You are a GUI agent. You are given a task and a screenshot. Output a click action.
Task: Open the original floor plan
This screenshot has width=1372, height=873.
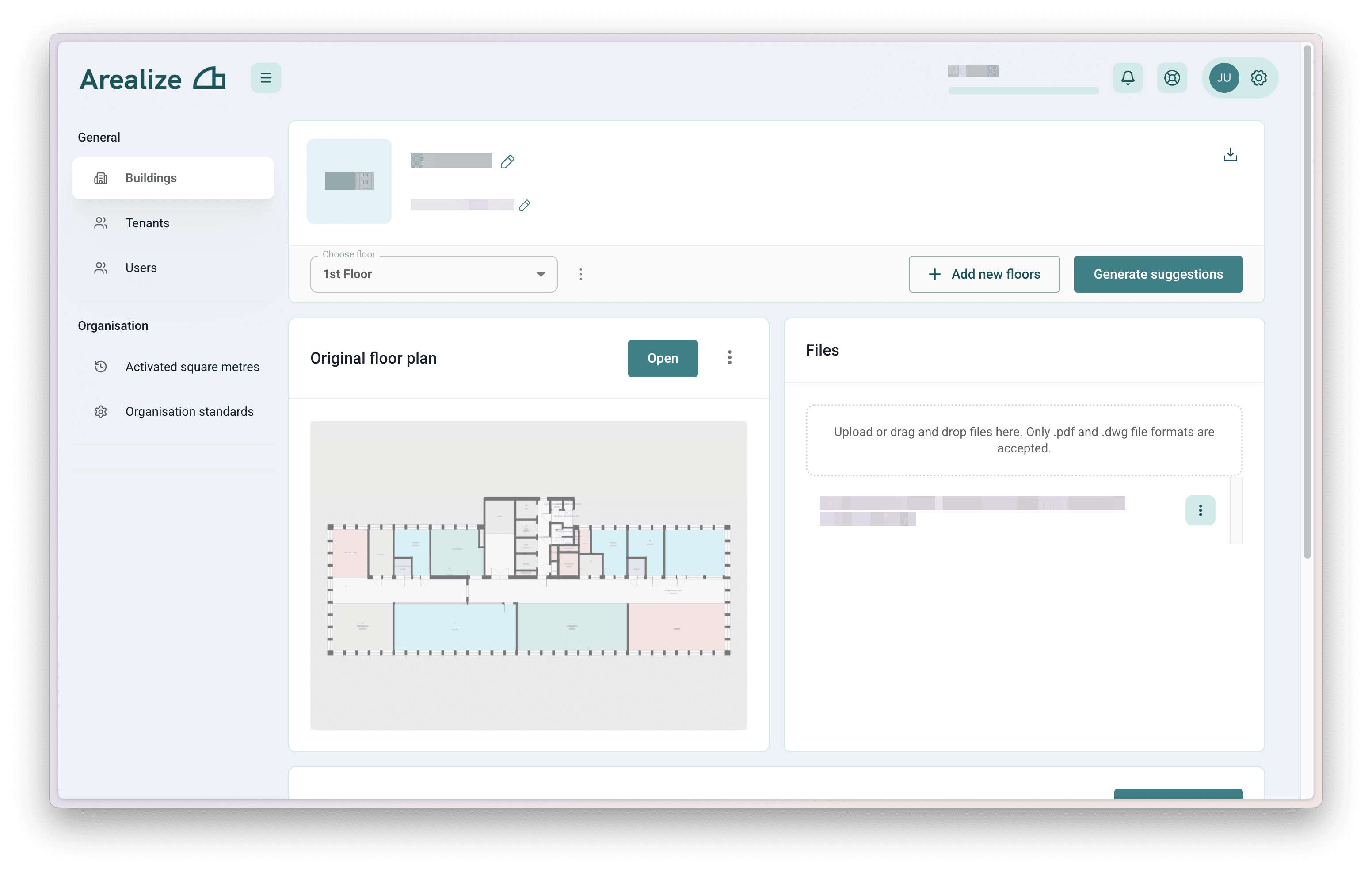(662, 358)
